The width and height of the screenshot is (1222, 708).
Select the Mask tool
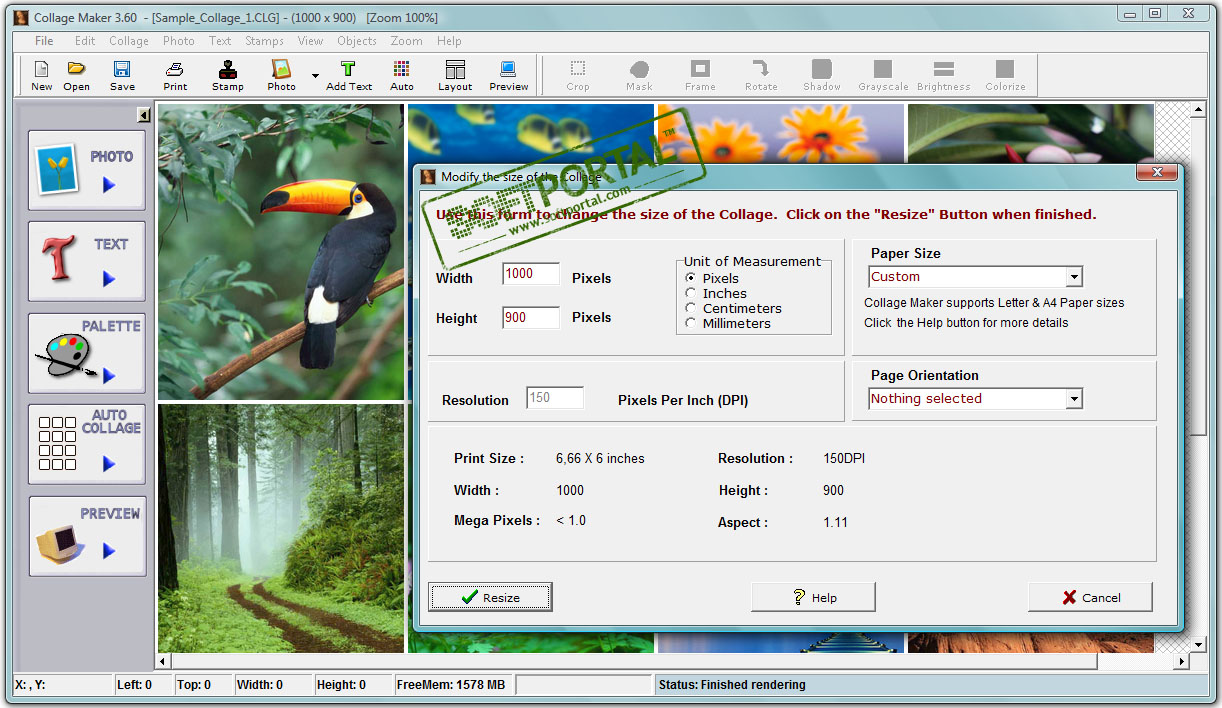pyautogui.click(x=639, y=75)
